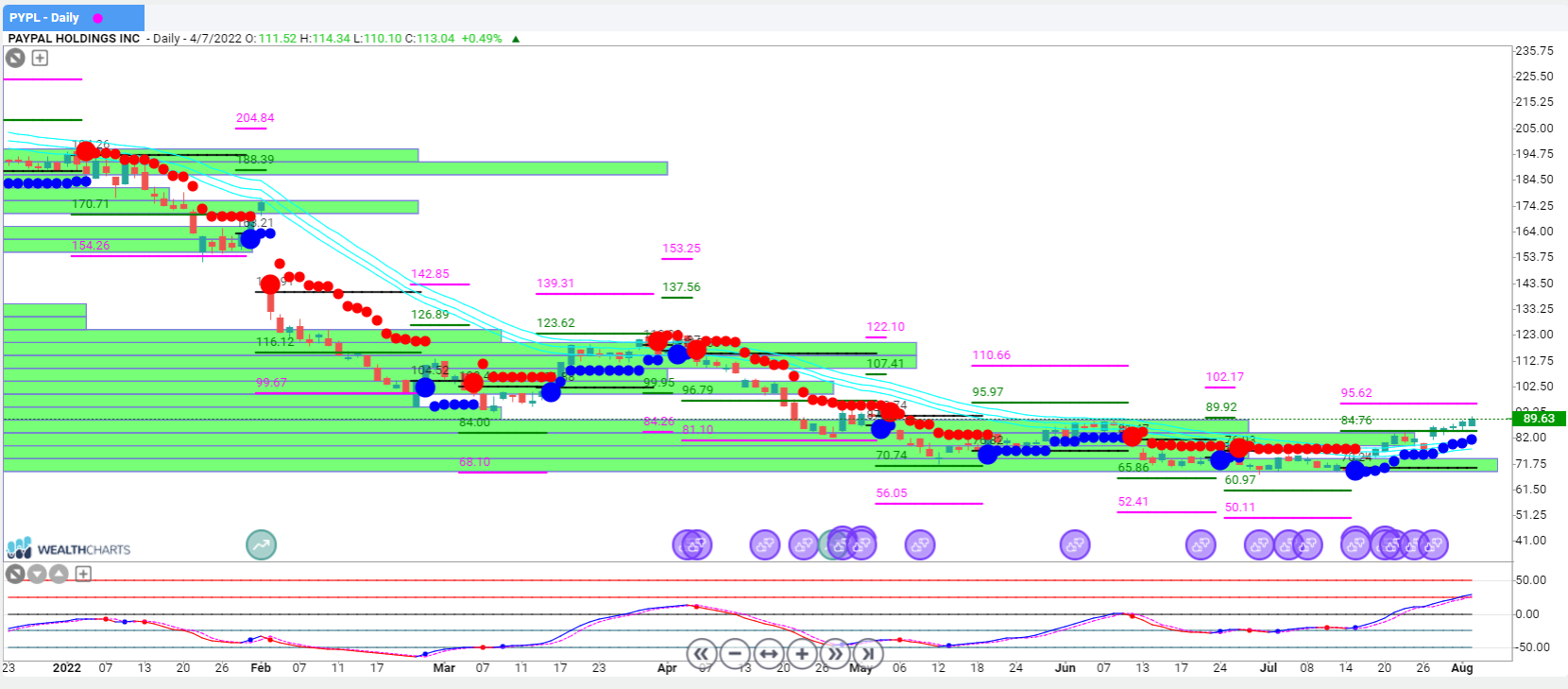This screenshot has width=1568, height=689.
Task: Click the 65.86 green level label
Action: pos(1133,468)
